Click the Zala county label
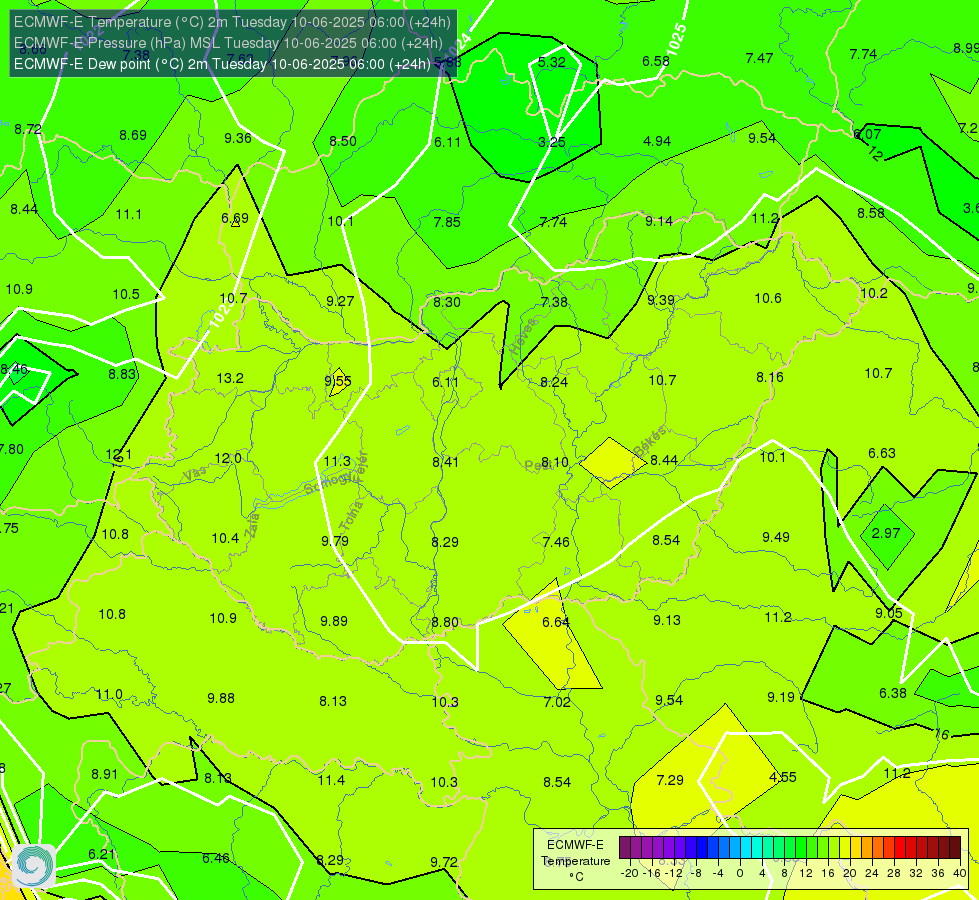Viewport: 979px width, 900px height. pos(252,525)
